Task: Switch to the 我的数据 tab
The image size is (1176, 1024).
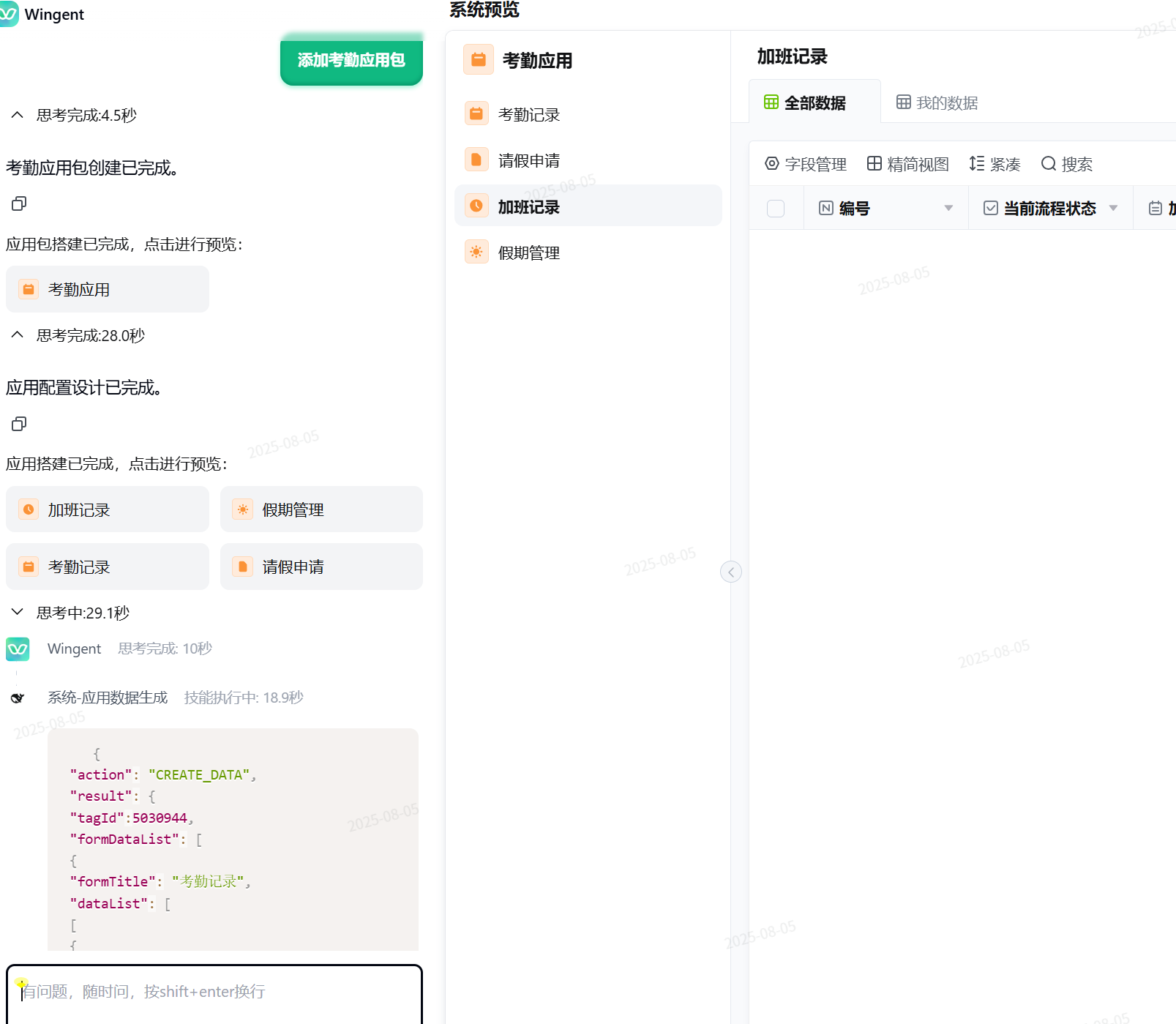Action: pos(936,102)
